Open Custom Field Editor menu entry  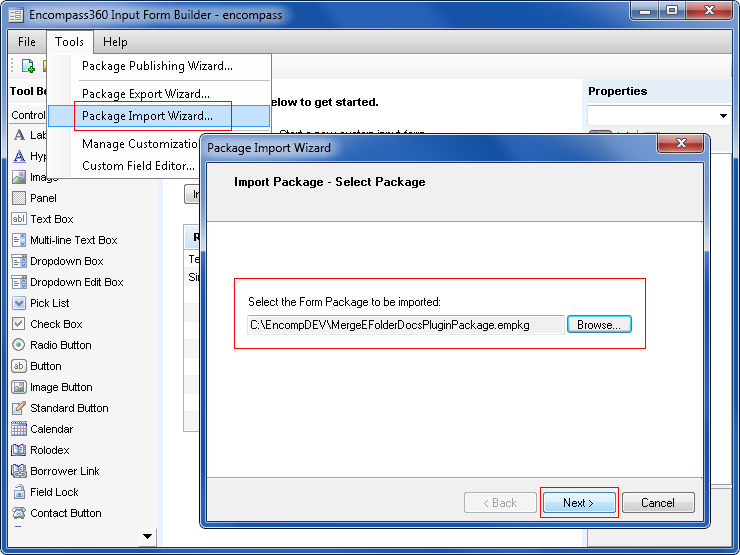coord(138,166)
